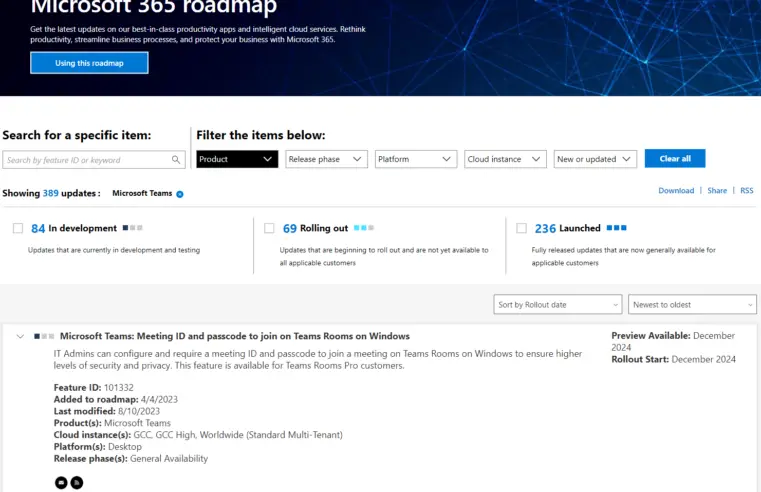Image resolution: width=761 pixels, height=492 pixels.
Task: Click the Launched status squares icon
Action: pyautogui.click(x=617, y=228)
